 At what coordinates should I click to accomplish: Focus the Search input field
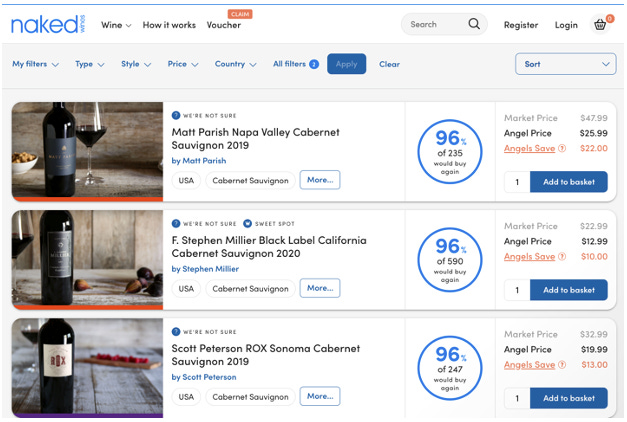438,24
